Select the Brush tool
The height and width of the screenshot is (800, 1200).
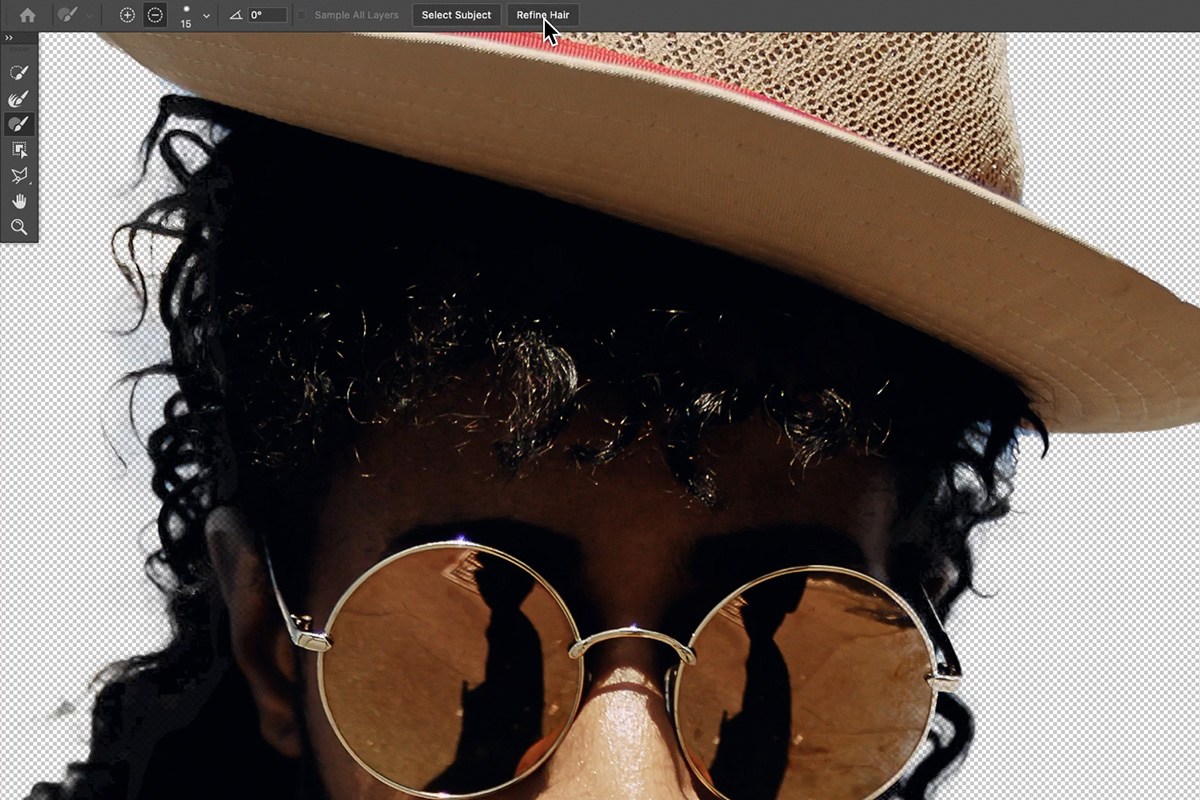click(x=19, y=124)
